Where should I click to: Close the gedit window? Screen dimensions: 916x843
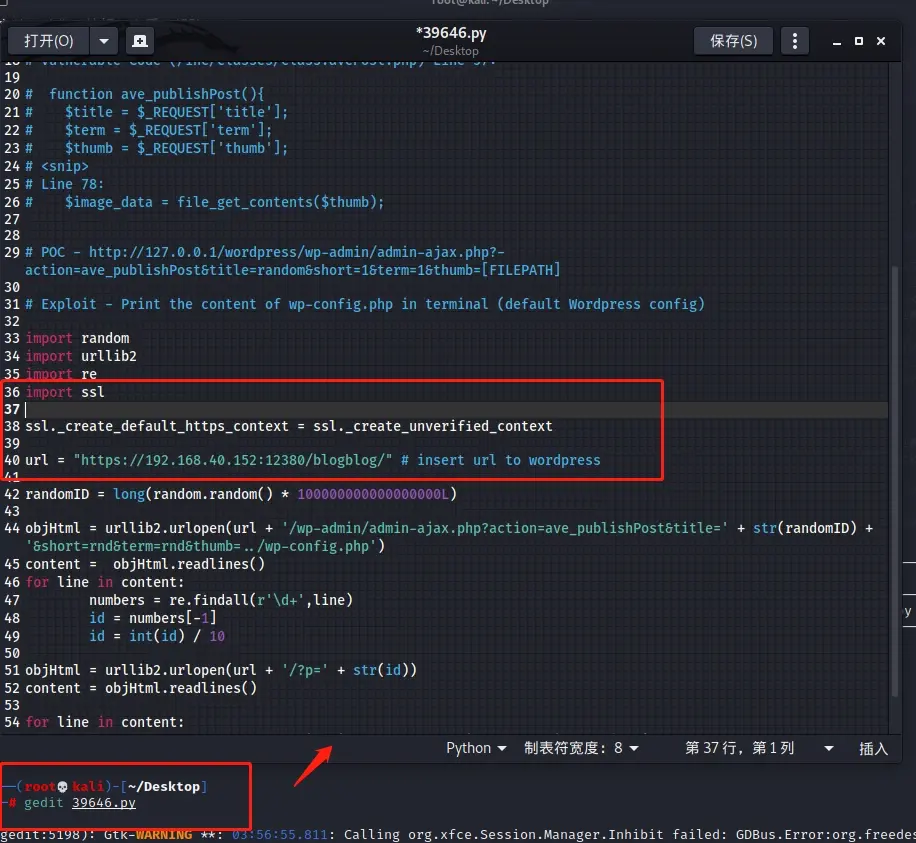[881, 41]
